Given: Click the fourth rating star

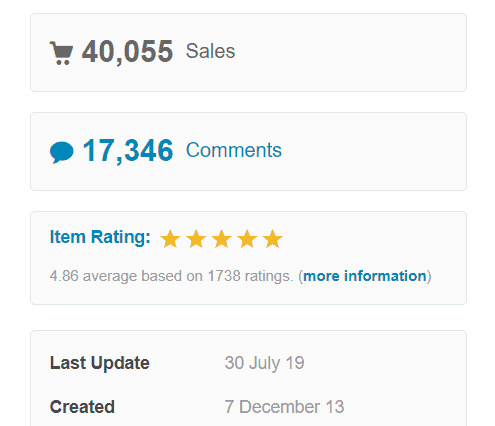Looking at the screenshot, I should pyautogui.click(x=247, y=239).
